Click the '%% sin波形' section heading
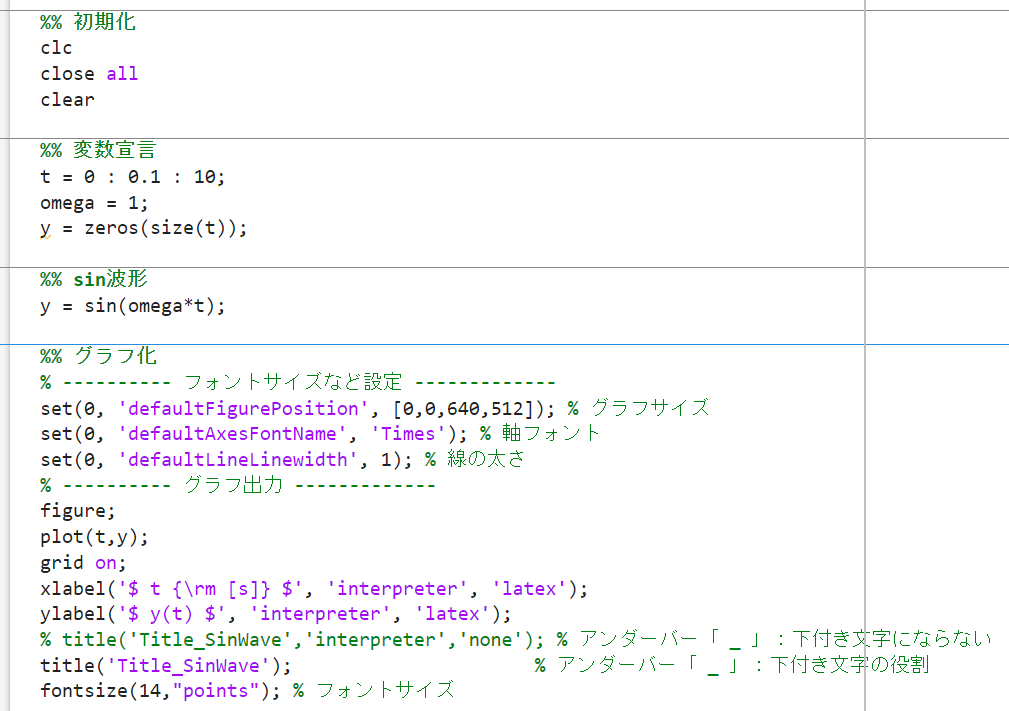This screenshot has height=711, width=1009. pyautogui.click(x=94, y=280)
